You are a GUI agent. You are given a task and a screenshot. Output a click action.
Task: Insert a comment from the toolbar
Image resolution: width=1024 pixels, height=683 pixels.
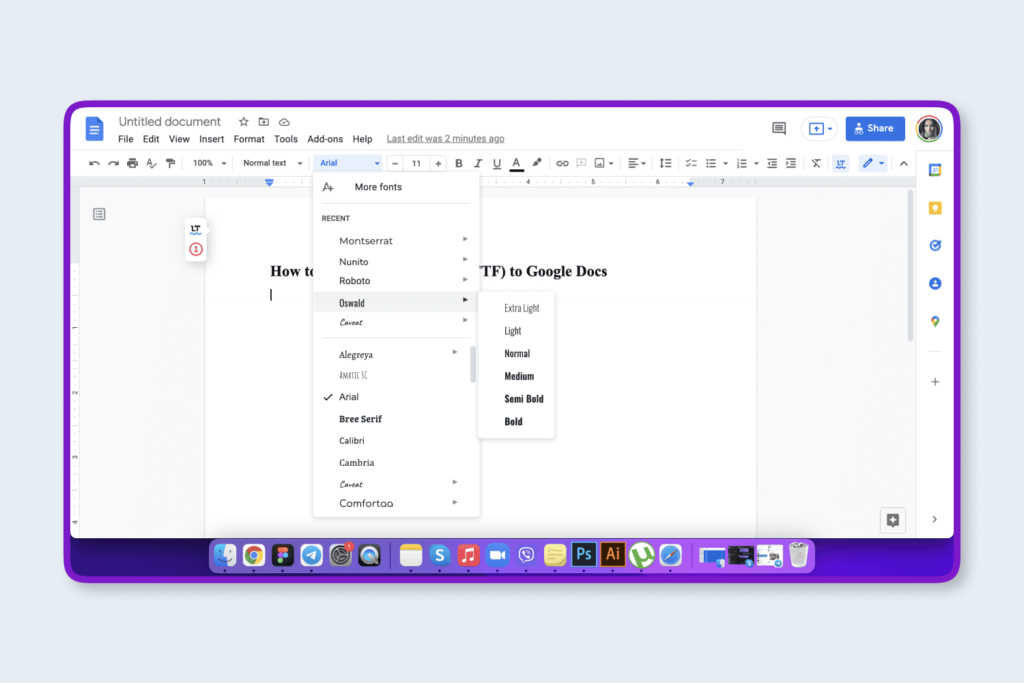[582, 163]
